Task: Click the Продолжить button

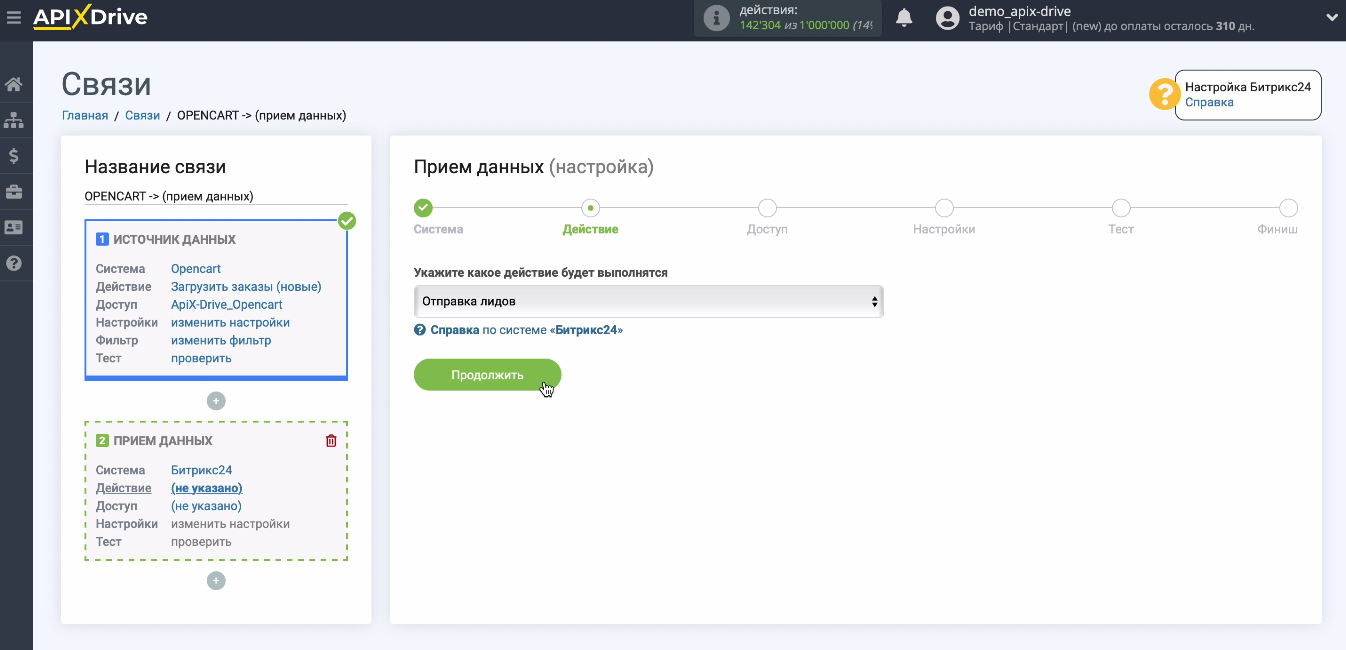Action: point(487,375)
